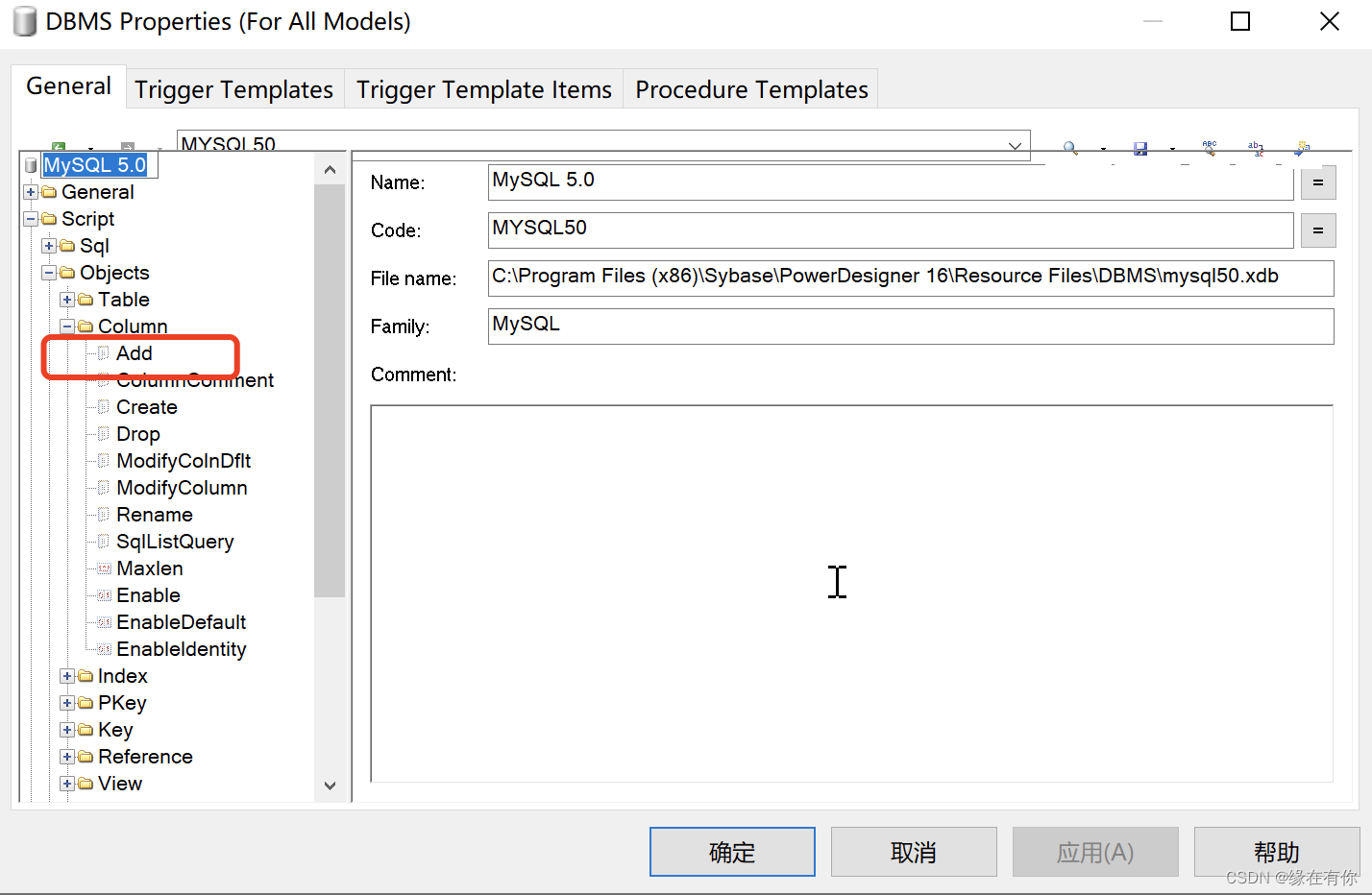The image size is (1372, 895).
Task: Click the Script folder icon
Action: point(49,219)
